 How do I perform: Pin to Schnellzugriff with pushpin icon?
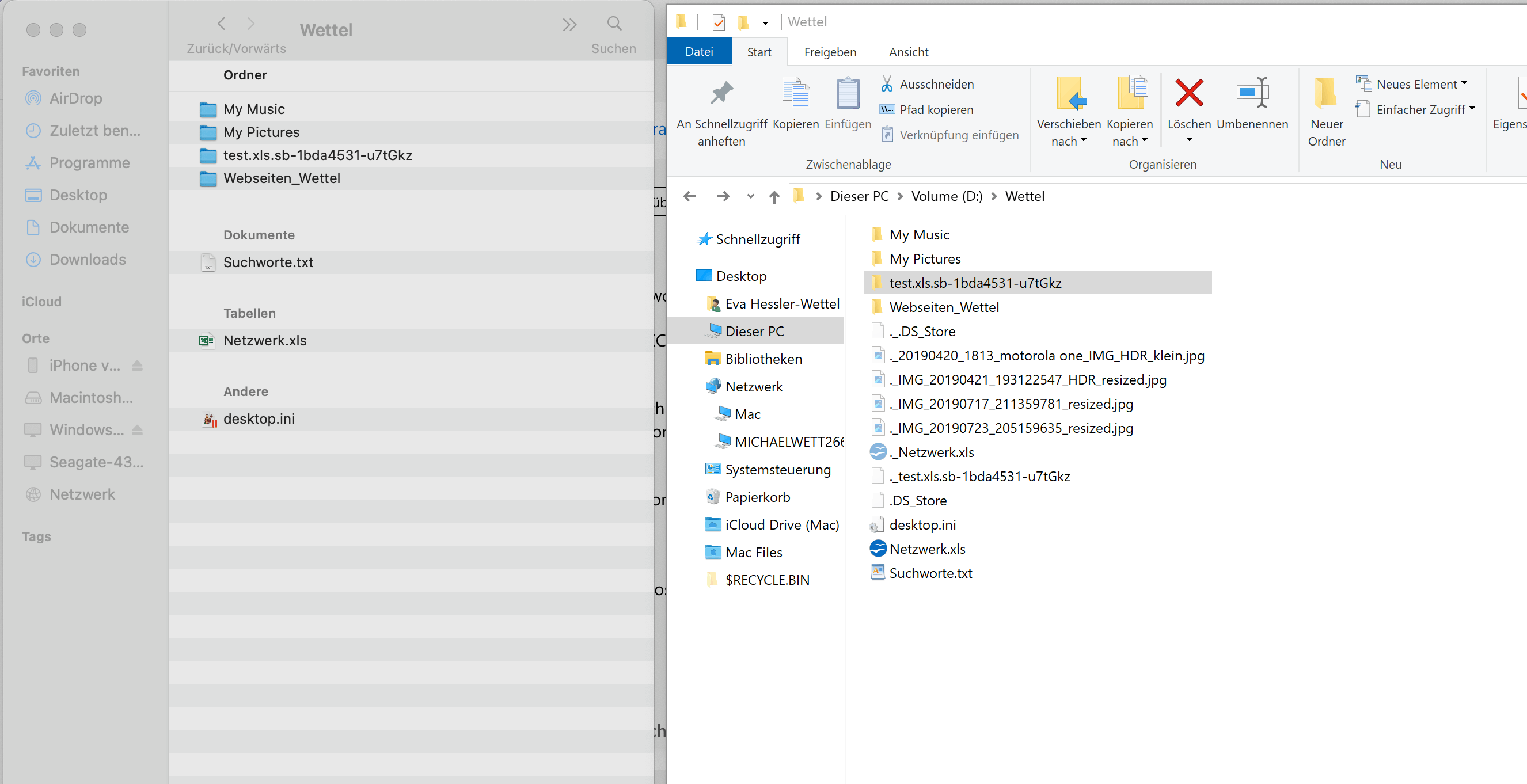(721, 94)
